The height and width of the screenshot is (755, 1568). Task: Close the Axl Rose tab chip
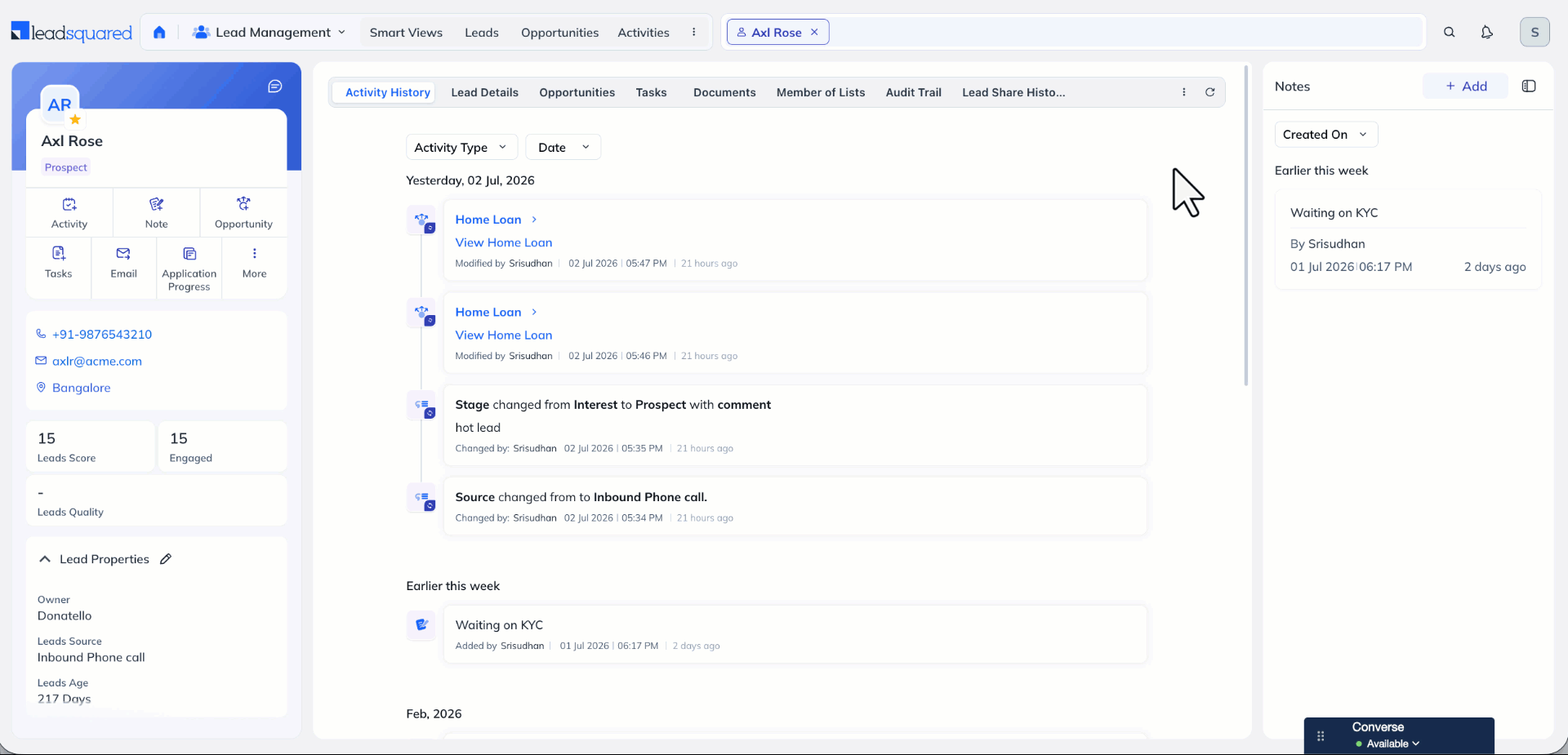coord(814,32)
